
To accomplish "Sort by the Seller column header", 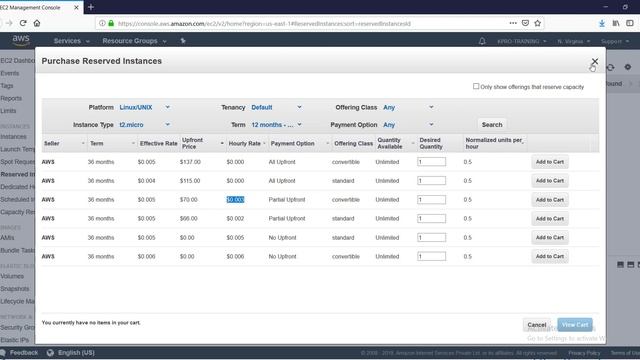I will (x=64, y=143).
